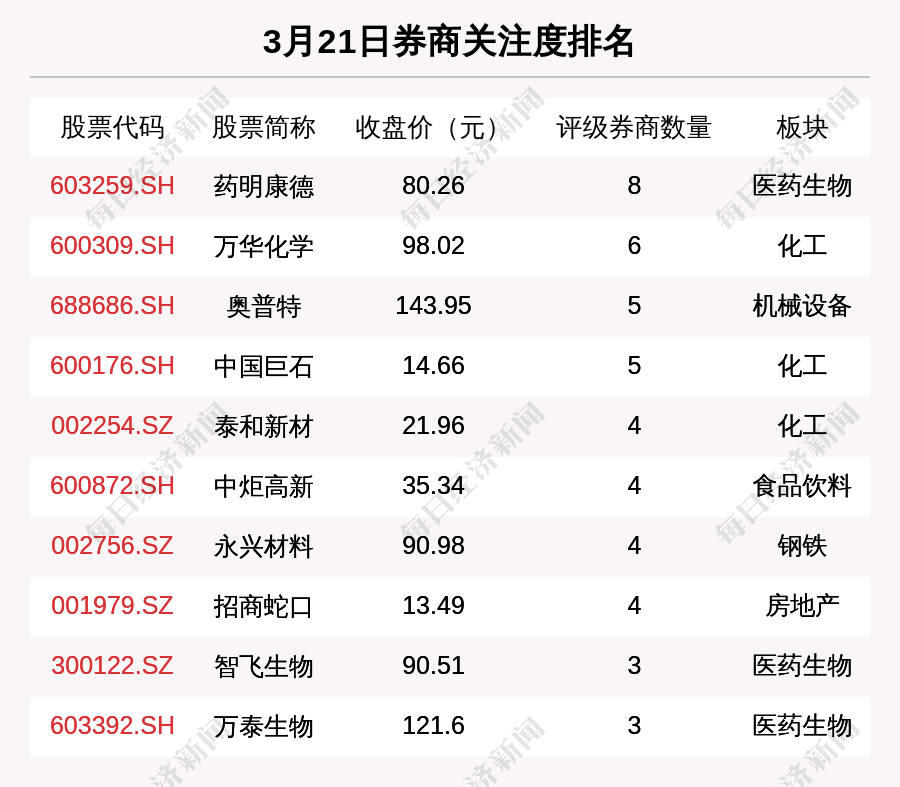Click broker count 8 for 药明康德

coord(634,186)
